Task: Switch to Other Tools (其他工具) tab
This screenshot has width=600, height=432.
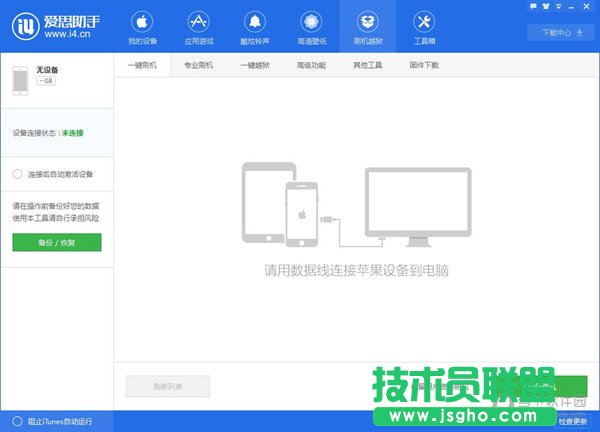Action: coord(367,65)
